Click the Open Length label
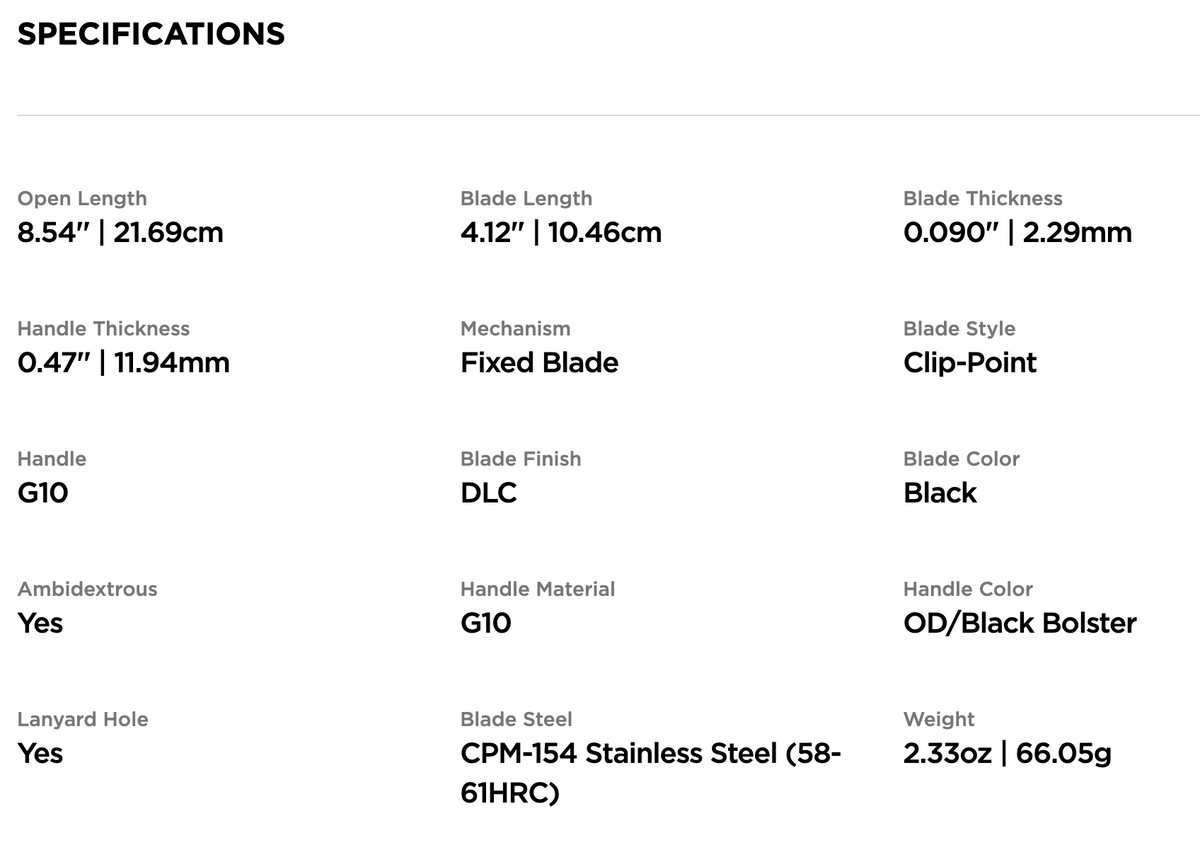 pyautogui.click(x=82, y=199)
